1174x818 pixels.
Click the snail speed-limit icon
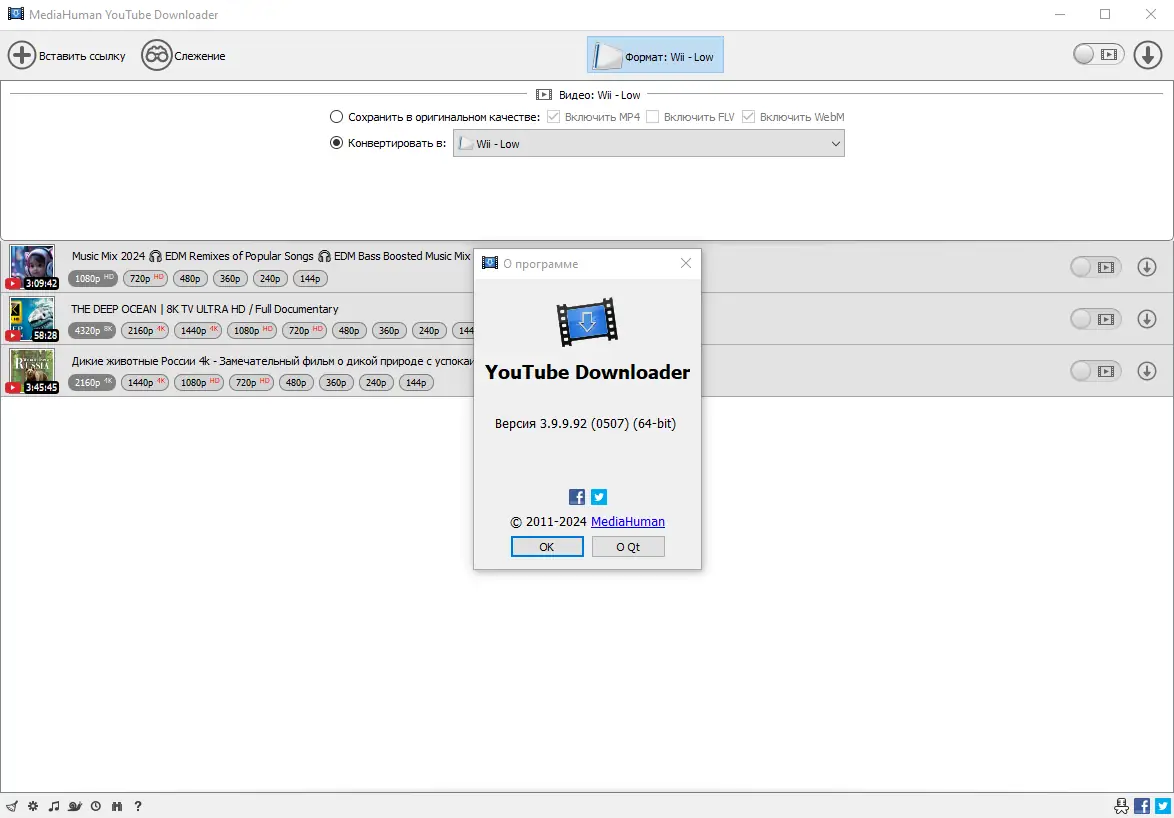click(75, 806)
